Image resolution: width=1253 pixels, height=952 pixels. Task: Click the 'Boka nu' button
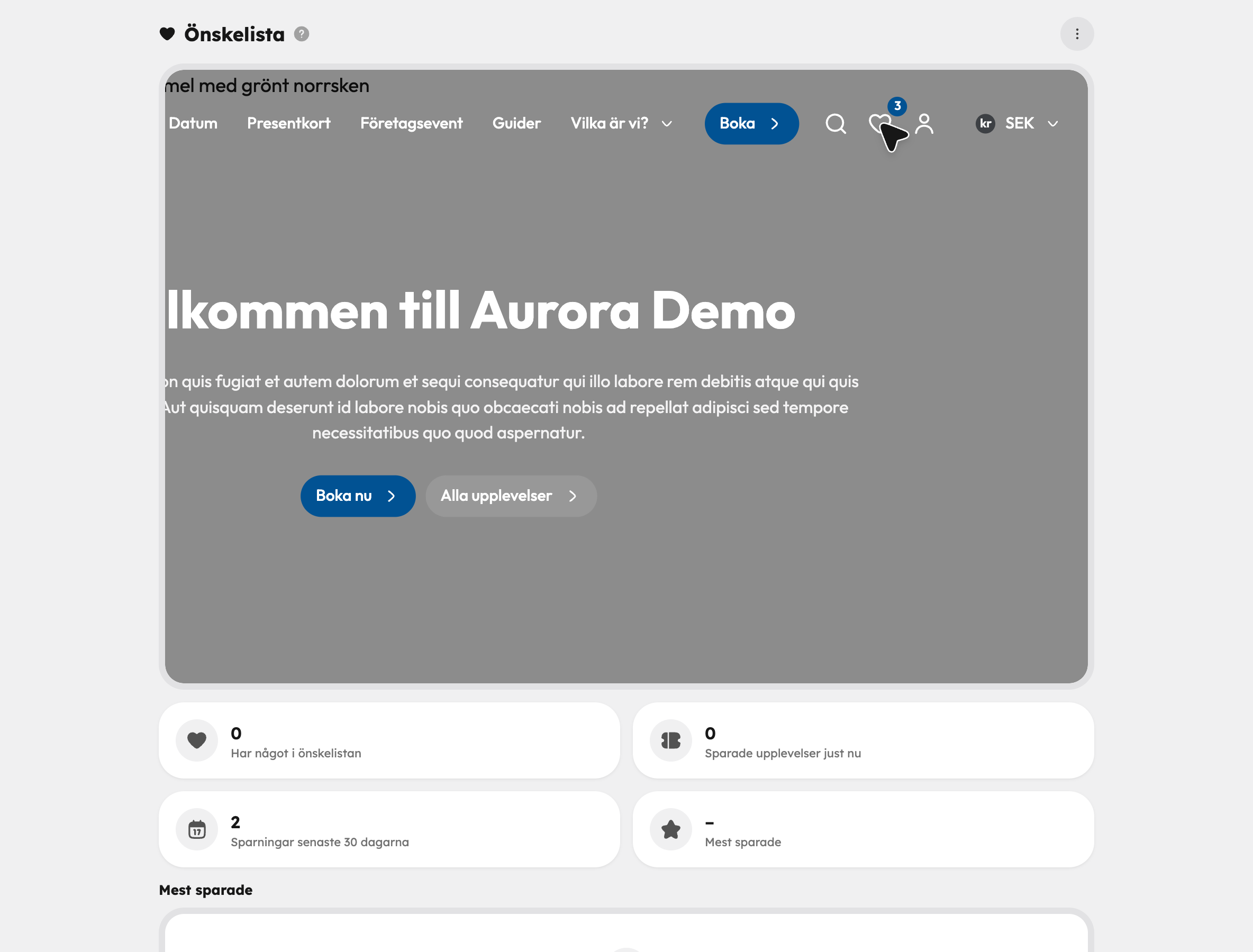(358, 496)
